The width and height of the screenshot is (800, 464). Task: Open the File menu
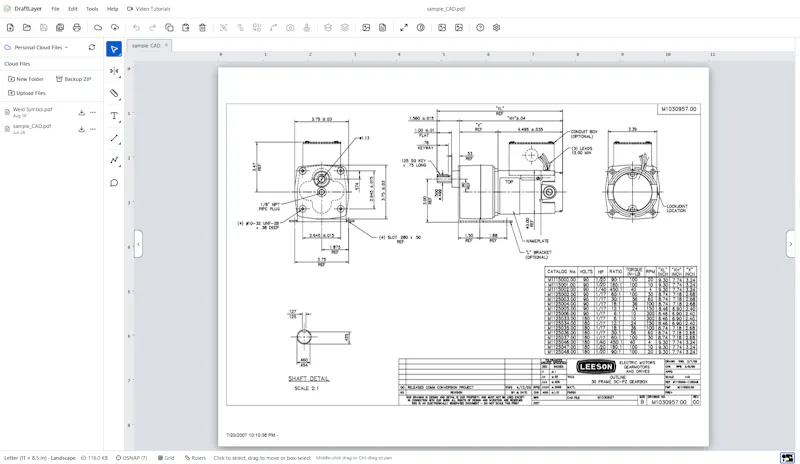(55, 9)
